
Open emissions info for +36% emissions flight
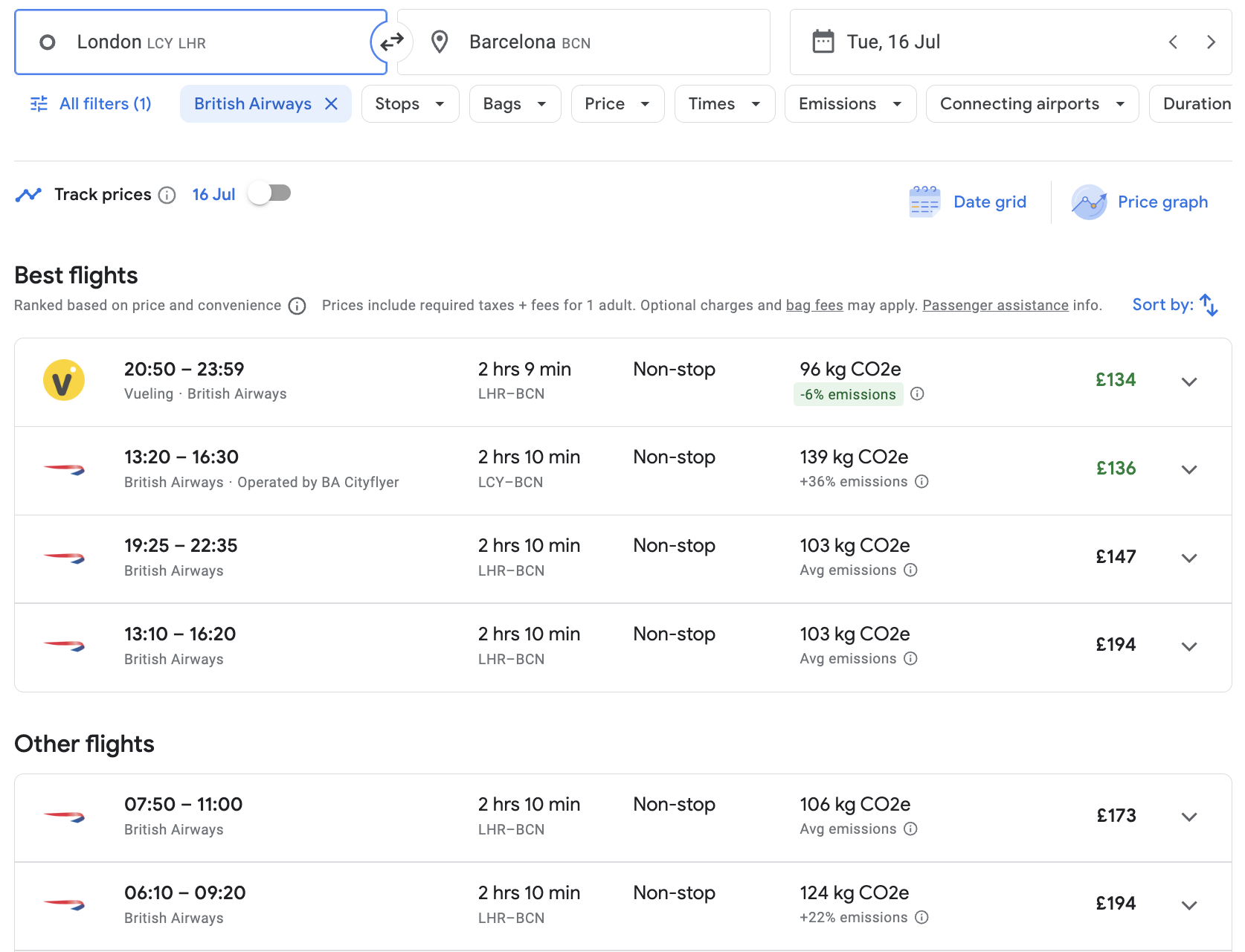[x=921, y=481]
